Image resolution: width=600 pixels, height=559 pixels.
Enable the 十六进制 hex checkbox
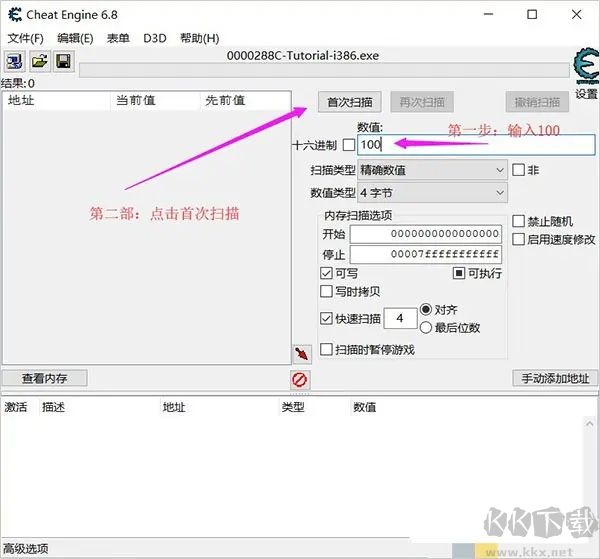[348, 145]
